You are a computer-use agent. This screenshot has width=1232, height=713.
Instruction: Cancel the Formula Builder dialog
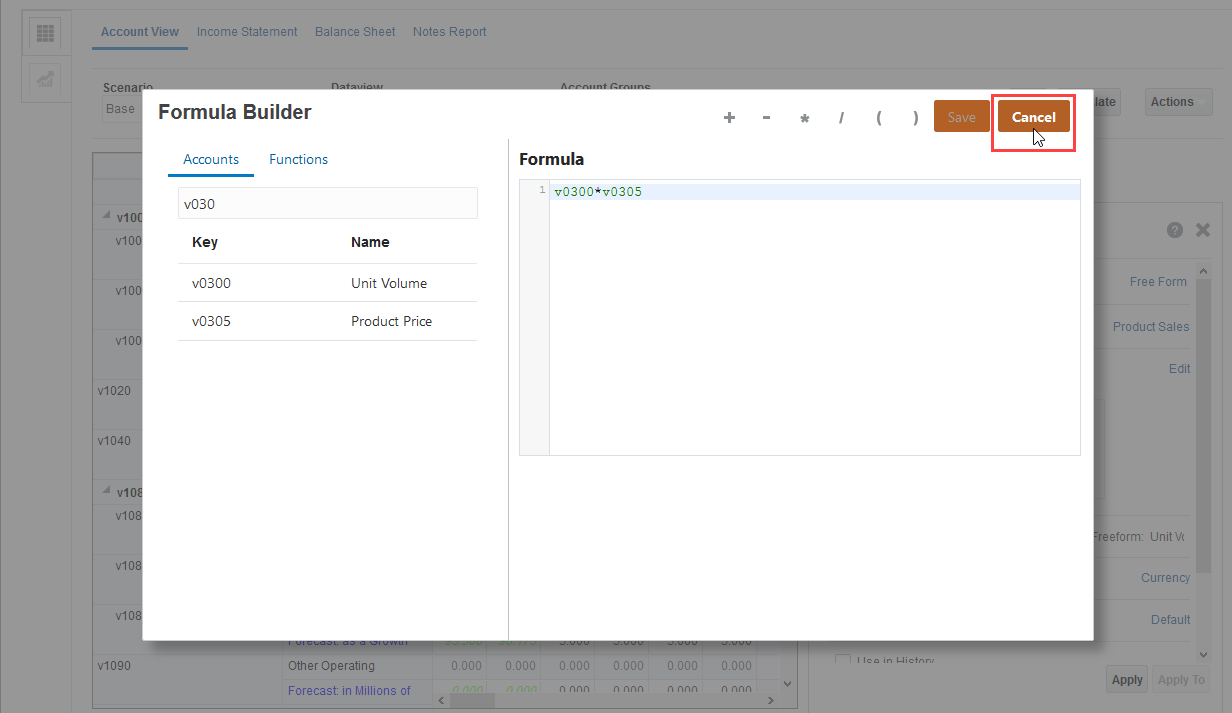[1033, 117]
